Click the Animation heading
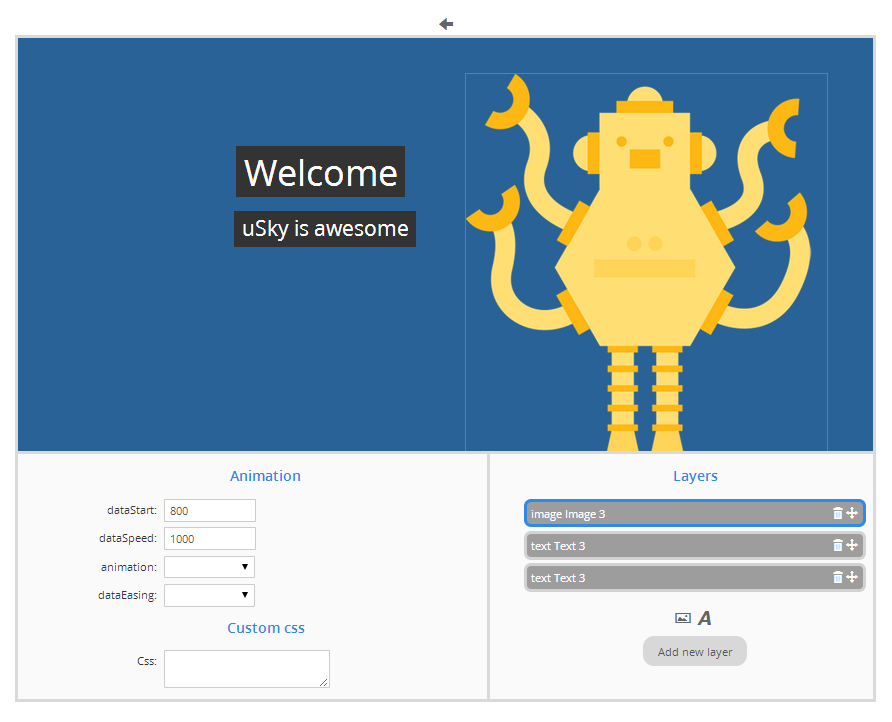Viewport: 892px width, 722px height. click(265, 476)
